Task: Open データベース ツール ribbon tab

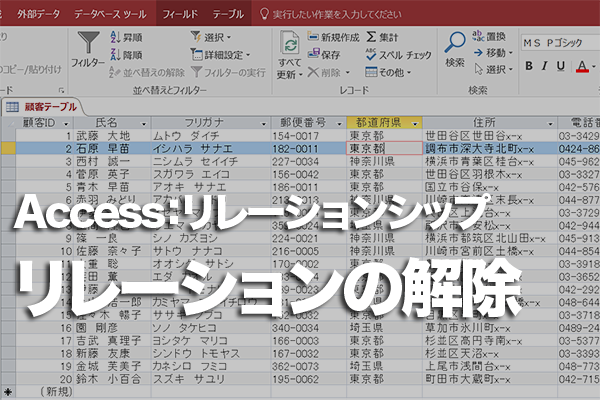Action: pyautogui.click(x=110, y=14)
